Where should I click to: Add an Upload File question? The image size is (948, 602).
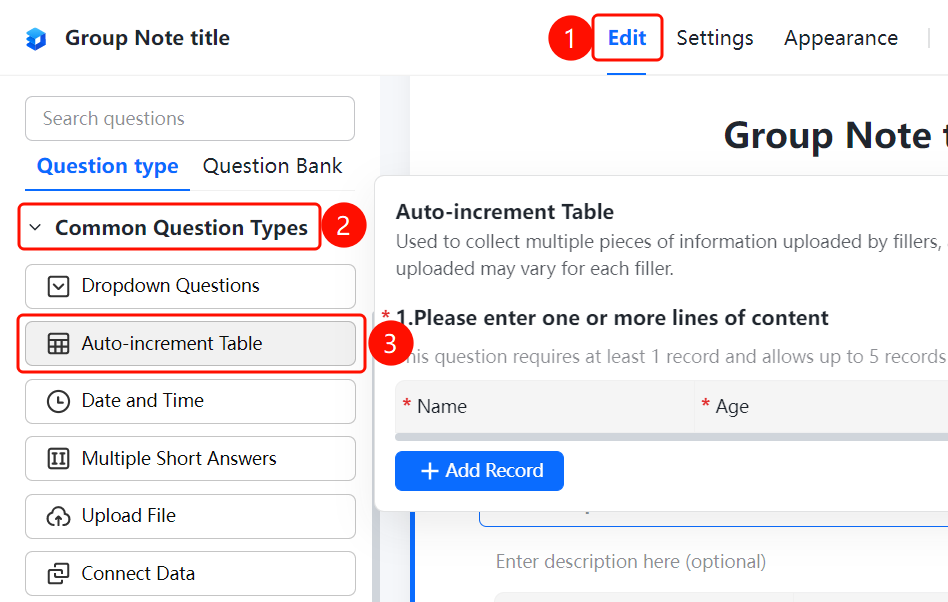click(190, 516)
